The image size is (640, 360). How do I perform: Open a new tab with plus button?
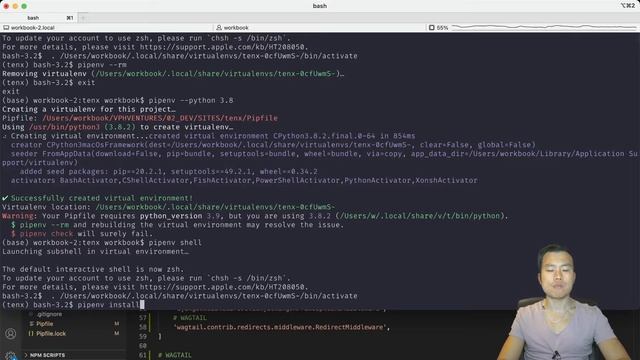83,18
